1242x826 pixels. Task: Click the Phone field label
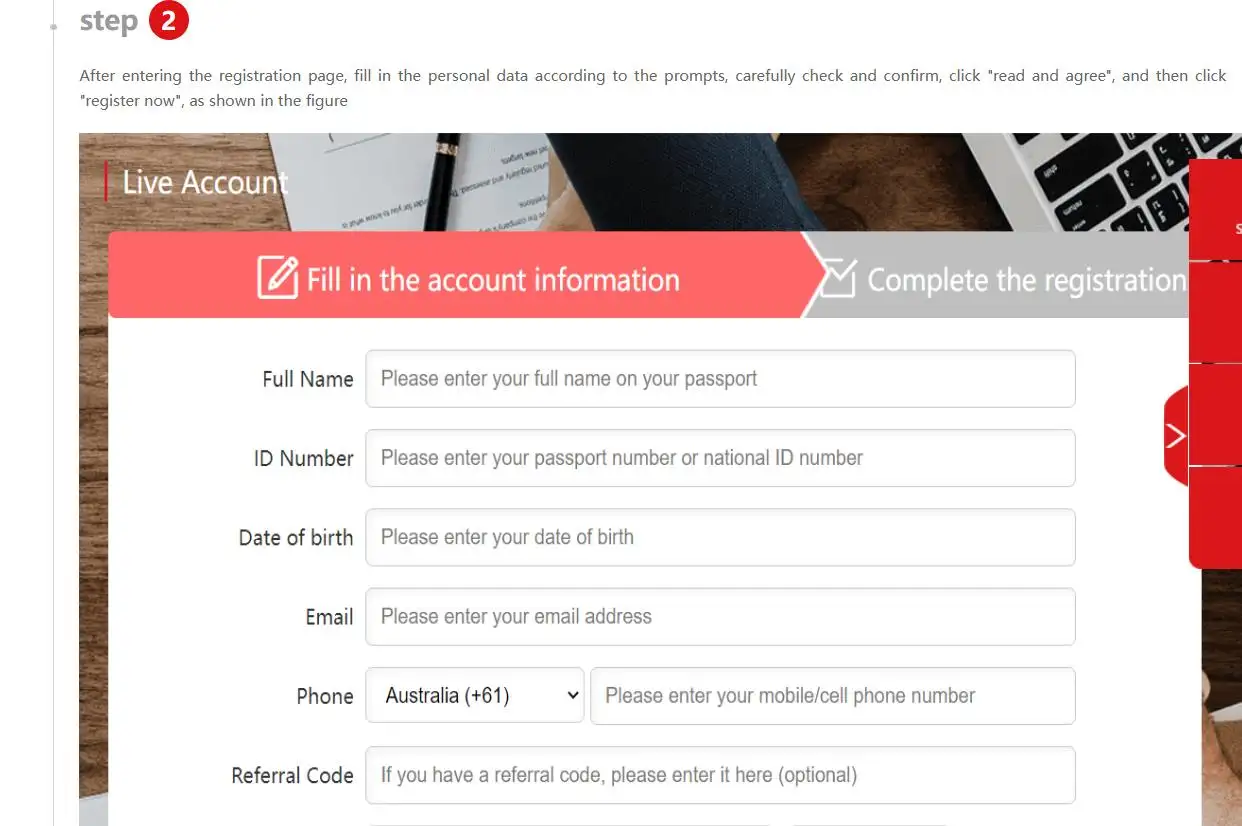[324, 697]
